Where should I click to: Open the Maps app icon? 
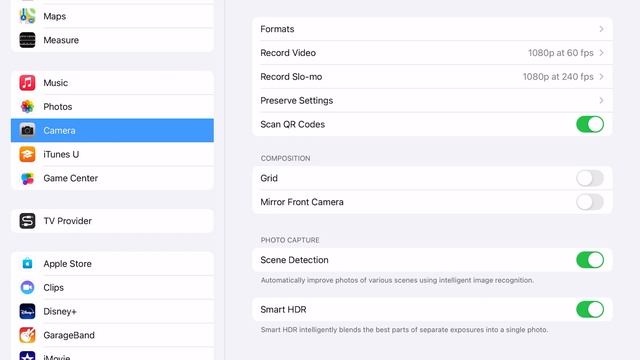click(x=27, y=16)
